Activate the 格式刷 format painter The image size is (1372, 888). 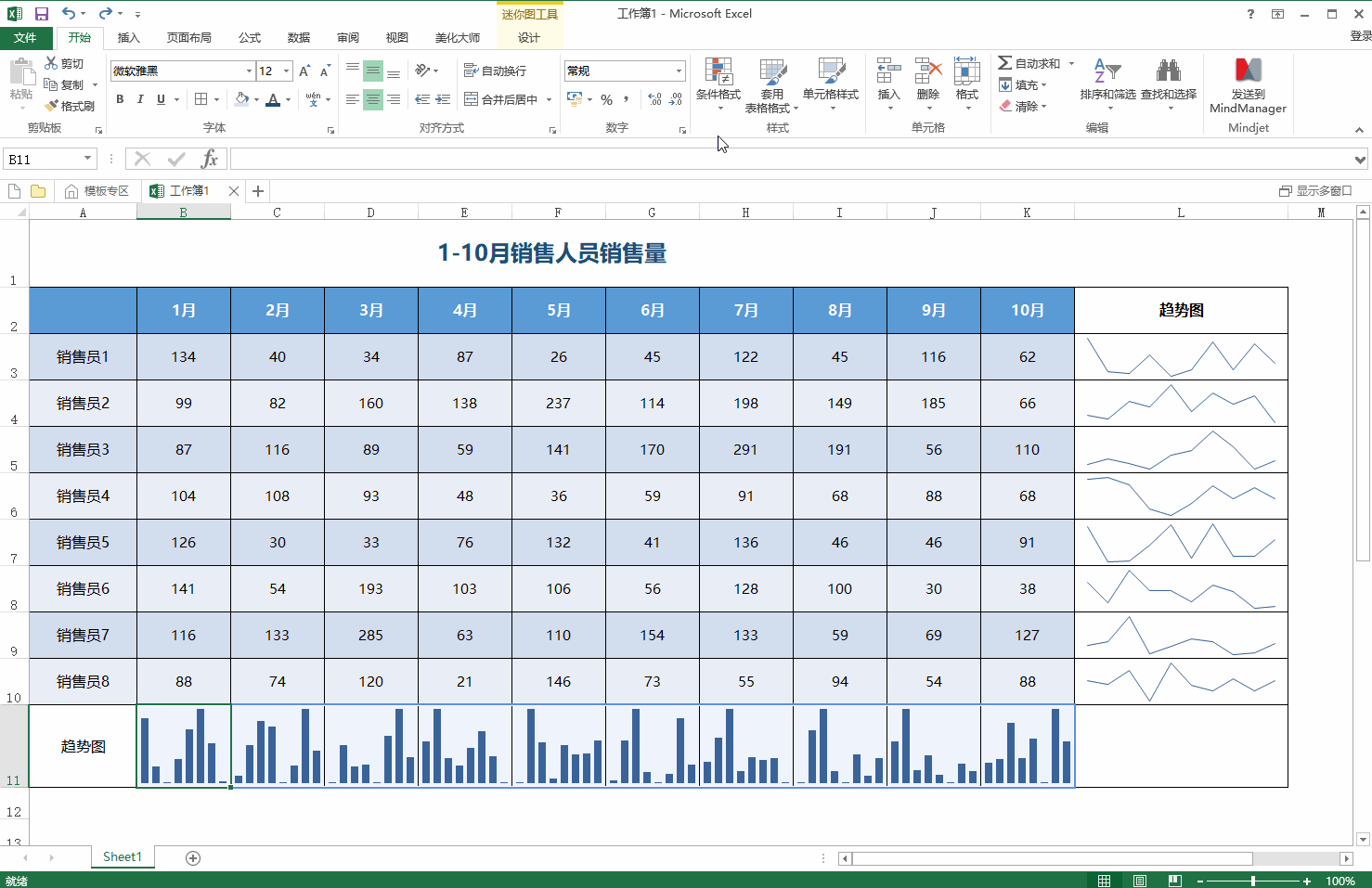(70, 106)
